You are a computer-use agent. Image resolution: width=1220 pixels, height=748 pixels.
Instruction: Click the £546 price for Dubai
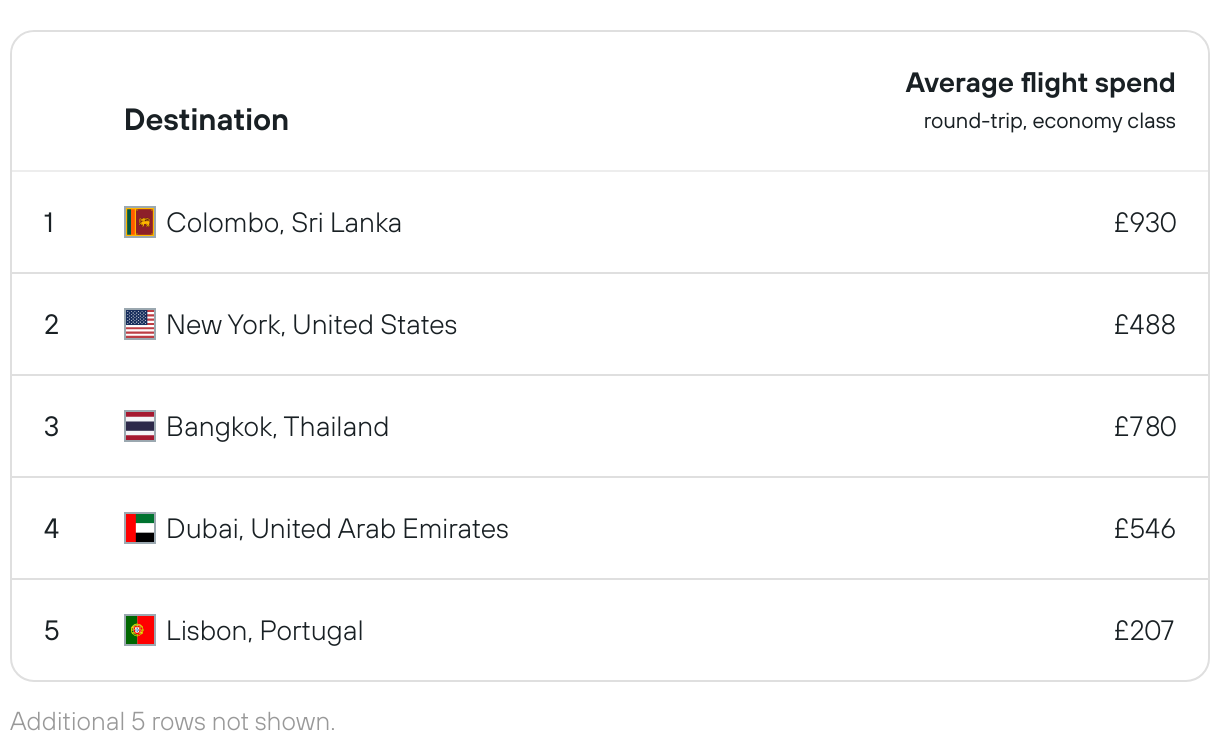pos(1145,528)
